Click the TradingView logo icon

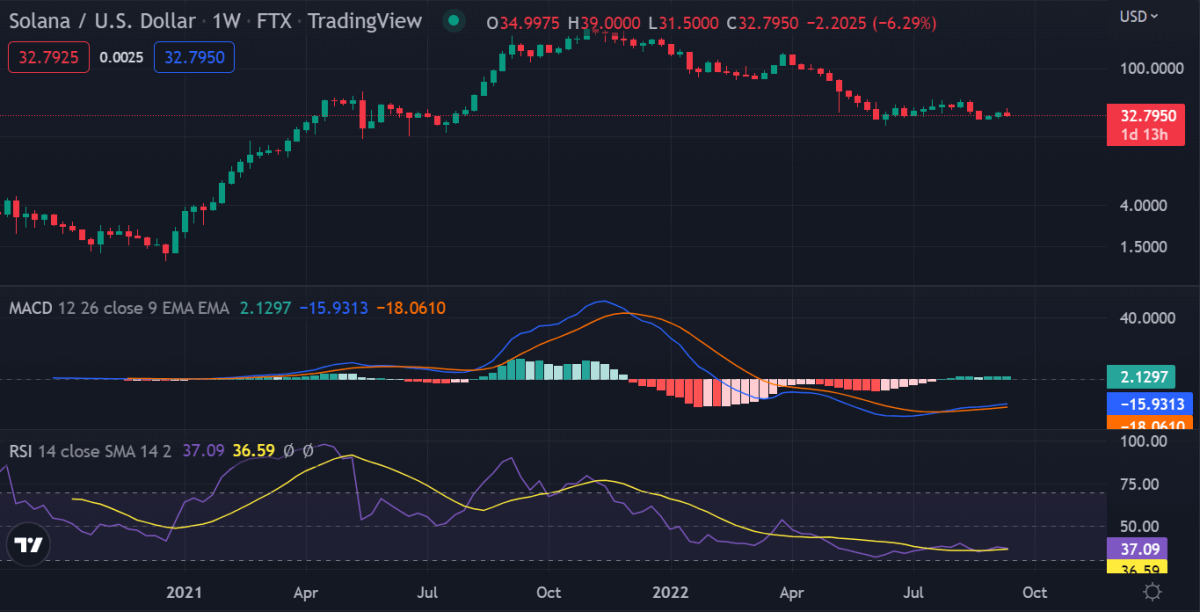pos(28,545)
